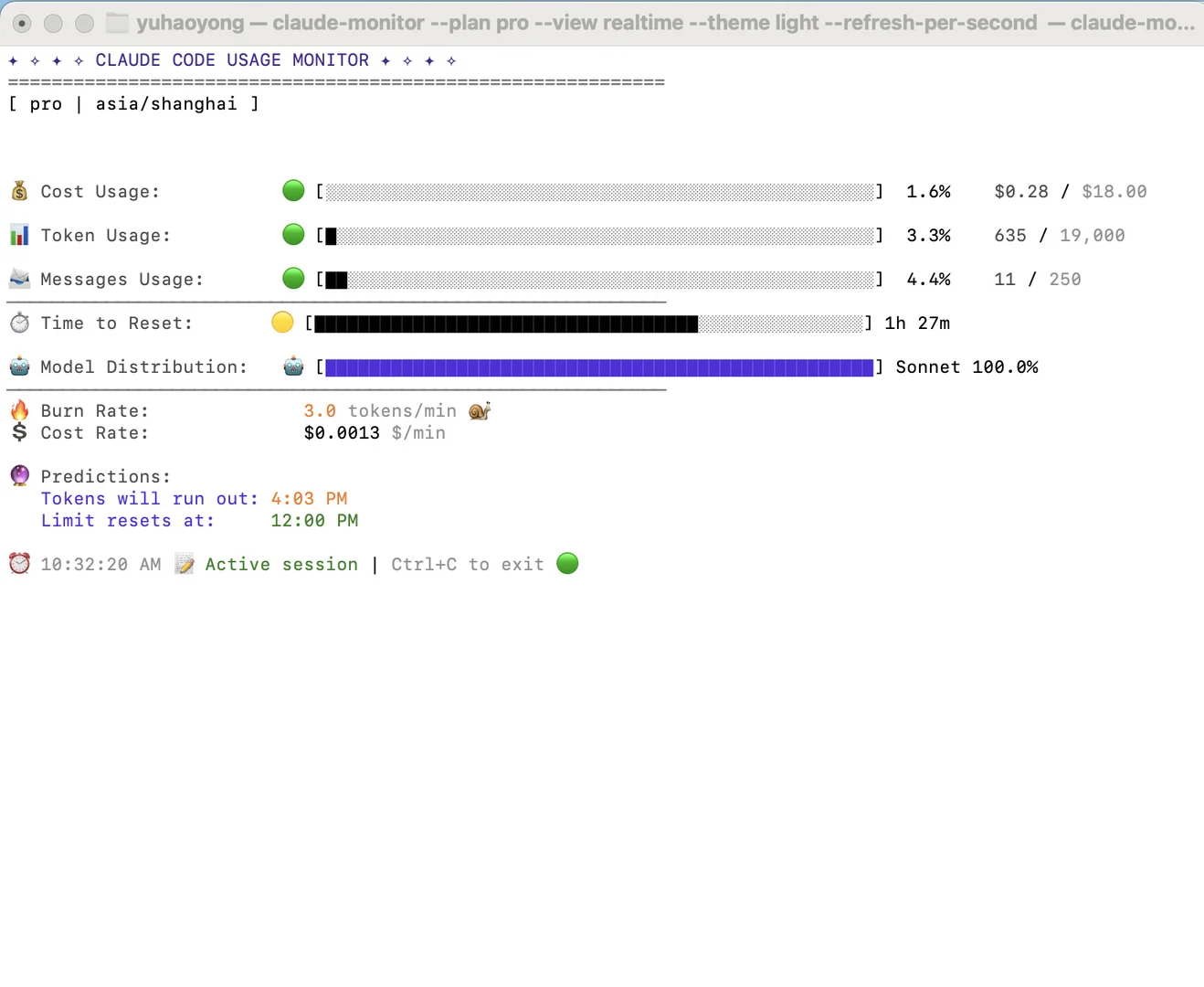This screenshot has height=987, width=1204.
Task: Click the Sonnet 100.0% model label
Action: point(966,367)
